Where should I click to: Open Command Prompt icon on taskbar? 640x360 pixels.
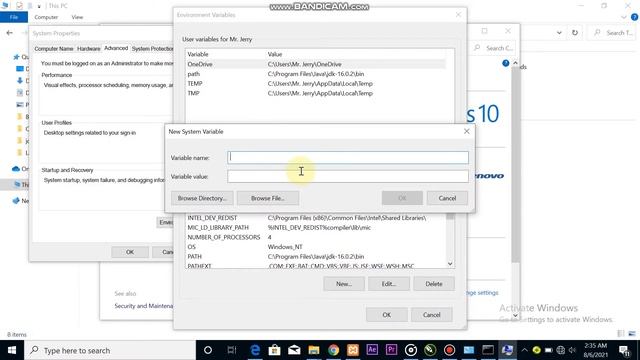pos(488,350)
